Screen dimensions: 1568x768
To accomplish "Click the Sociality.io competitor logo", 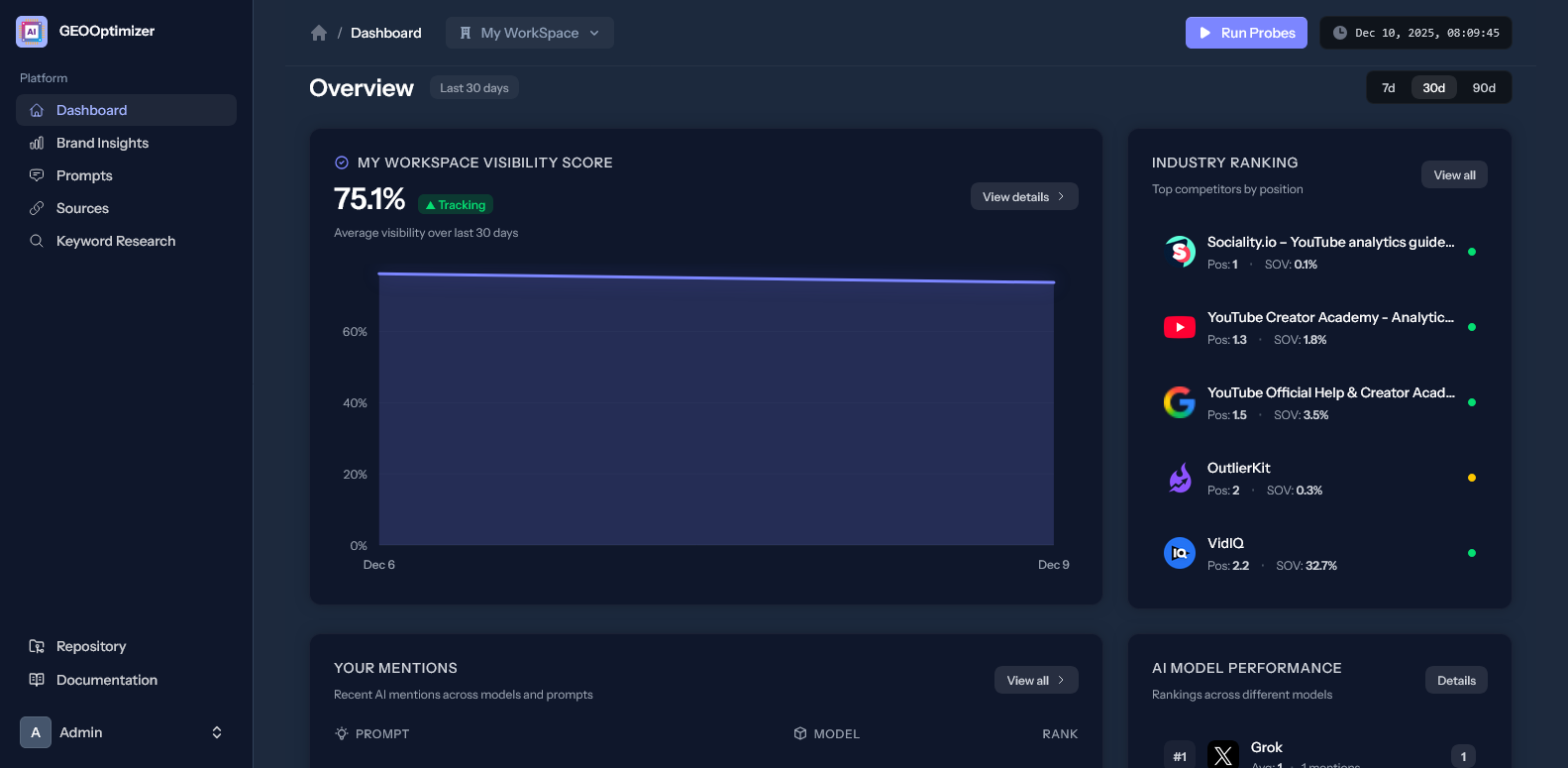I will [x=1179, y=252].
